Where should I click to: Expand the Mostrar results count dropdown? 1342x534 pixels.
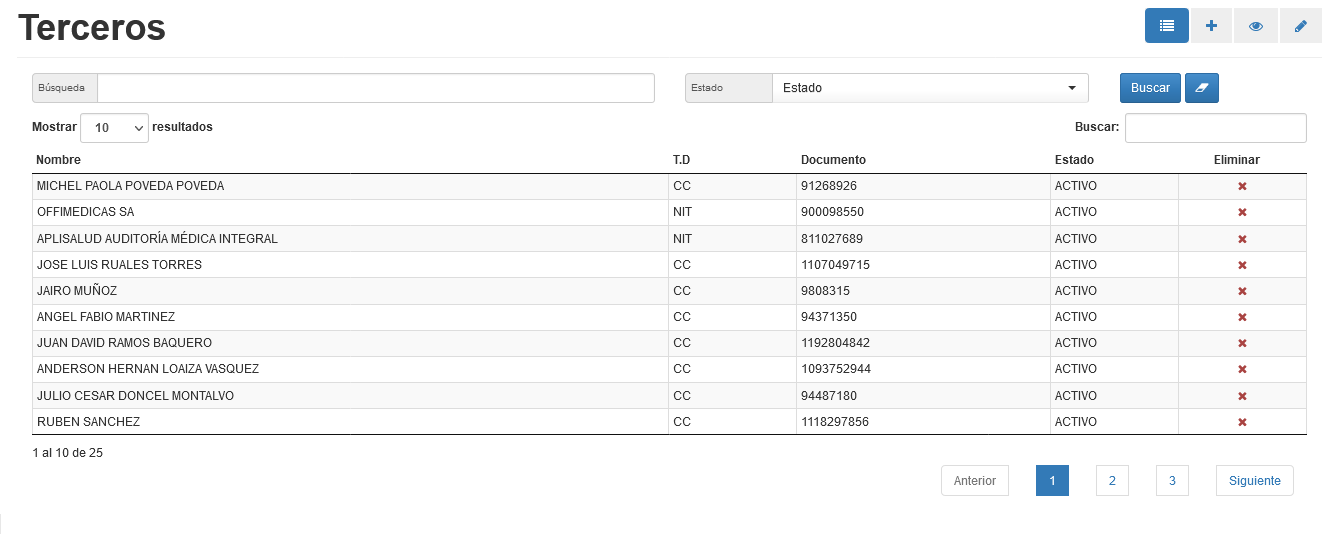[114, 128]
